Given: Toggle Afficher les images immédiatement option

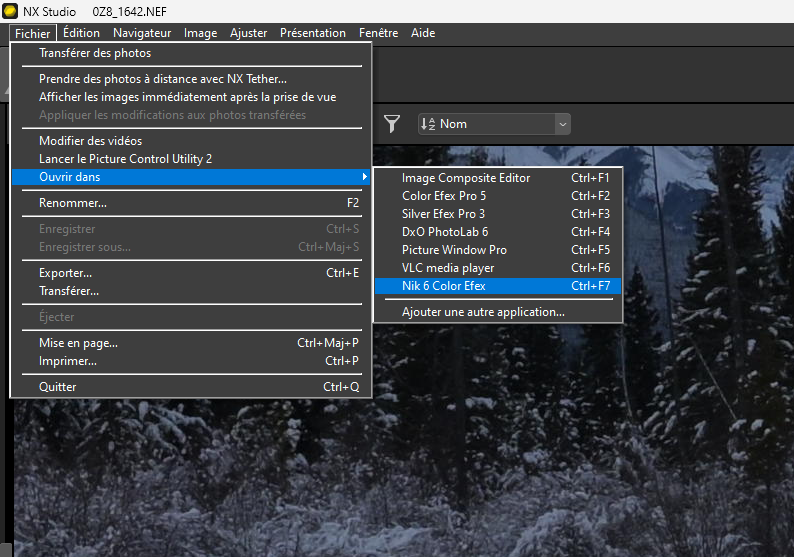Looking at the screenshot, I should click(187, 97).
